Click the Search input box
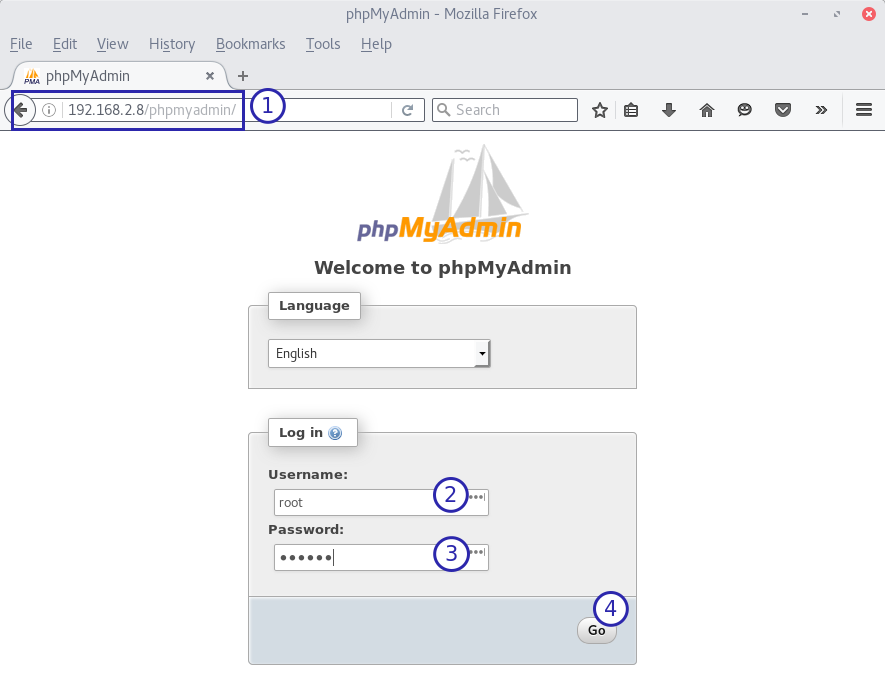 [505, 110]
